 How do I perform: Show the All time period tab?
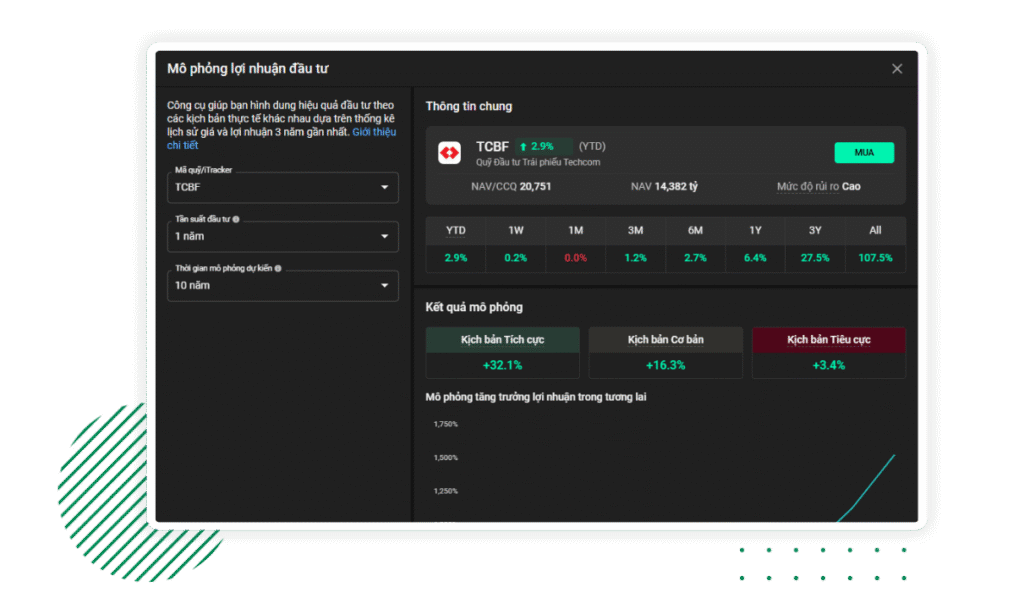tap(875, 230)
